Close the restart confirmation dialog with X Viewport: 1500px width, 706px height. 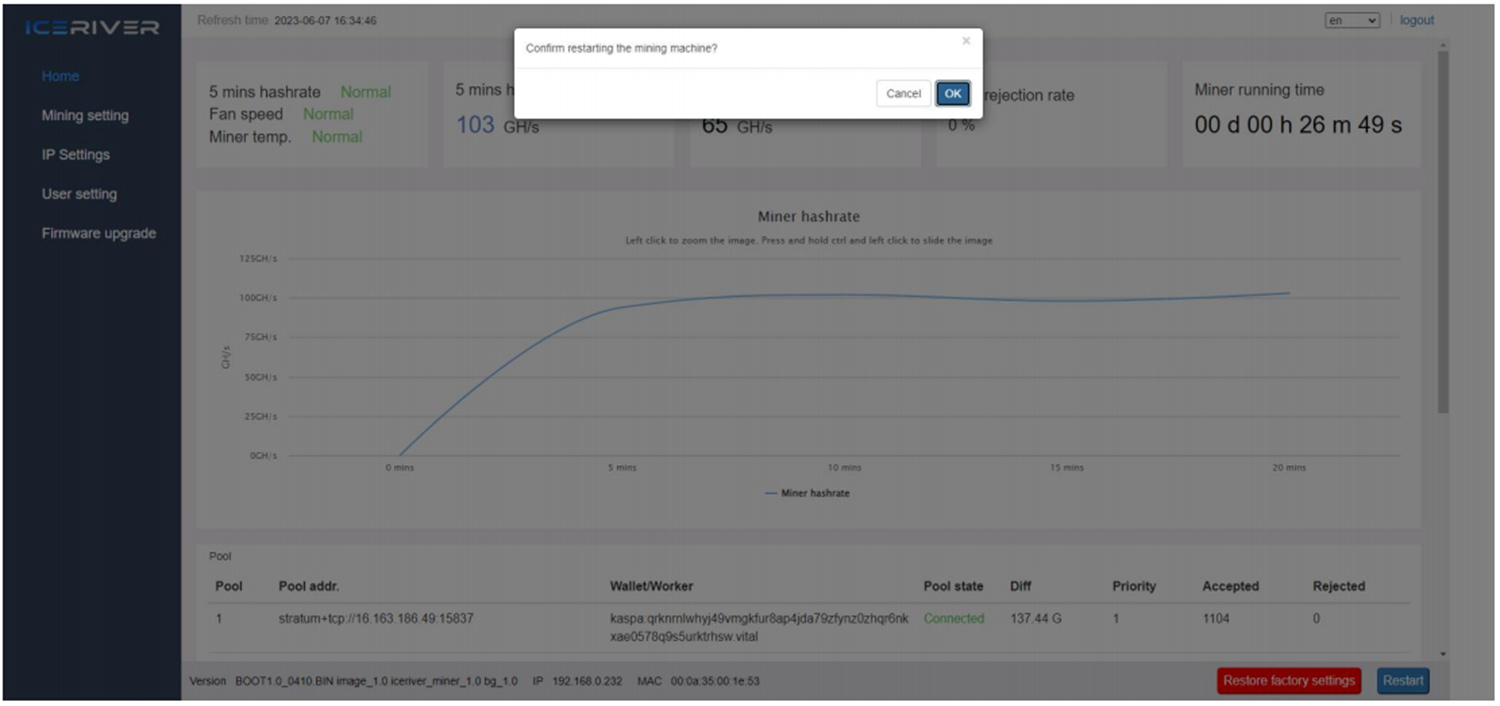965,41
